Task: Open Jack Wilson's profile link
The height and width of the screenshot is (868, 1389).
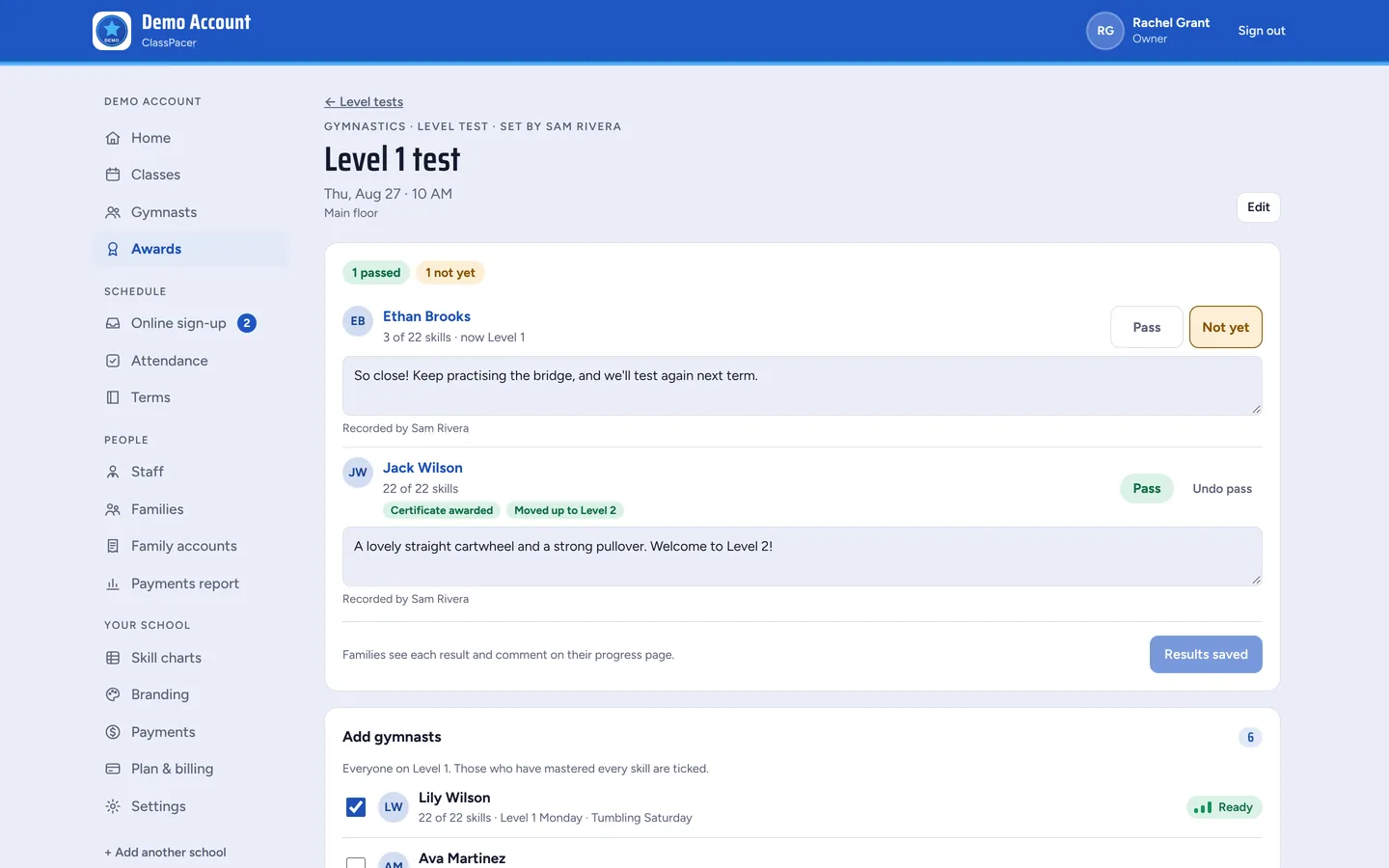Action: point(422,468)
